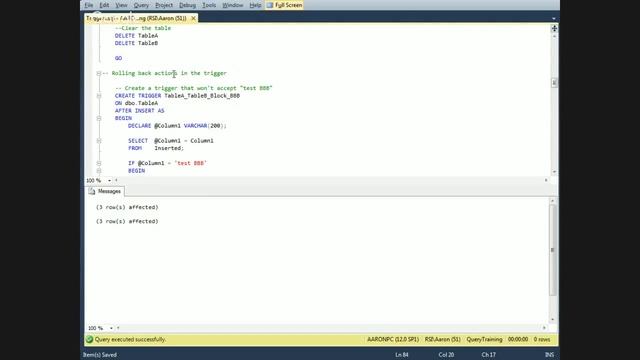
Task: Click the Ln 84 line indicator
Action: tap(402, 355)
